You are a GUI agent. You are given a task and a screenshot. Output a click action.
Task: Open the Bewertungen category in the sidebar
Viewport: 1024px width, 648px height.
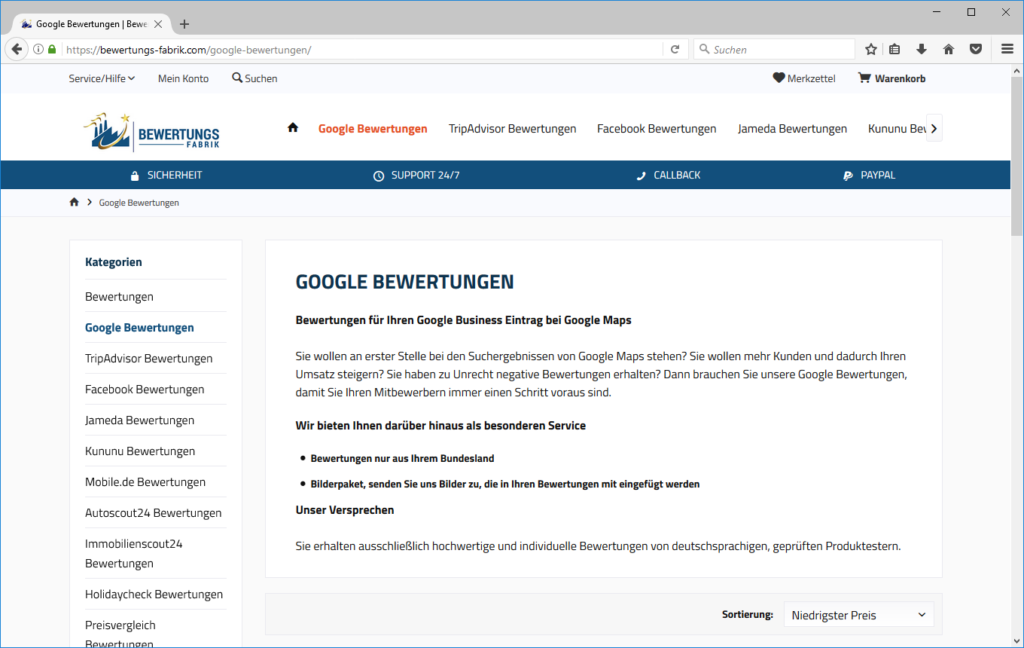click(119, 297)
